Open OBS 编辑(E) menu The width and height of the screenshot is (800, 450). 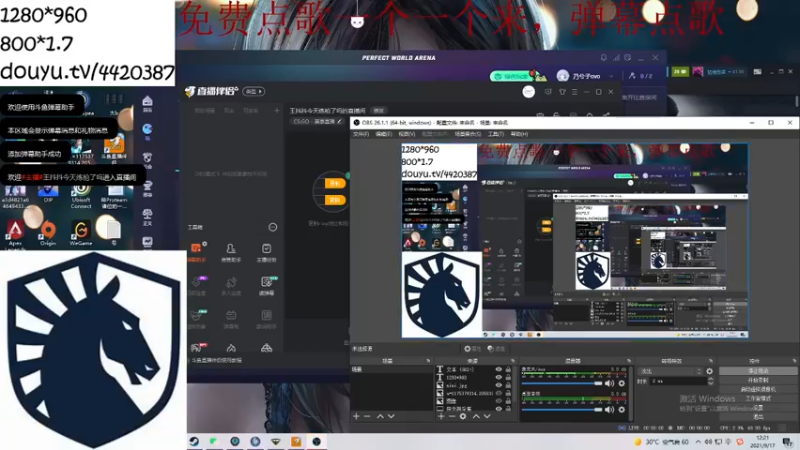click(383, 134)
